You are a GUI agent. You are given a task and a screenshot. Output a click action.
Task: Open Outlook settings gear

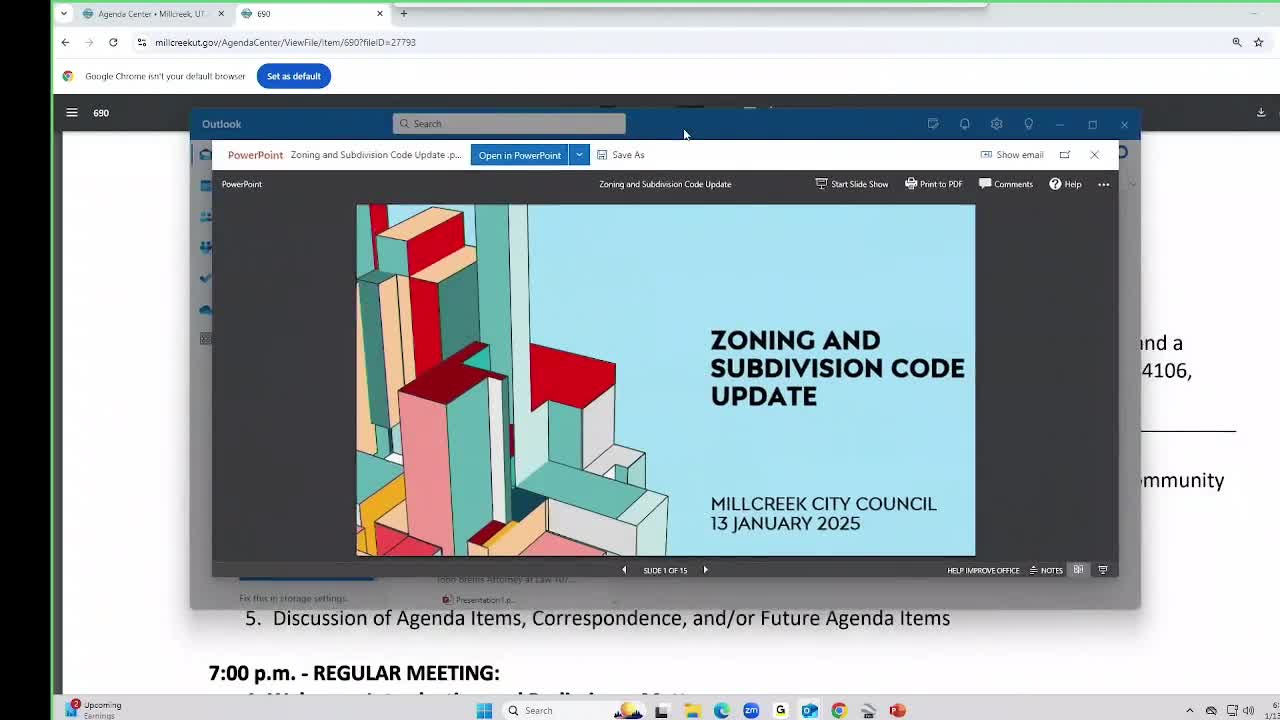click(996, 124)
